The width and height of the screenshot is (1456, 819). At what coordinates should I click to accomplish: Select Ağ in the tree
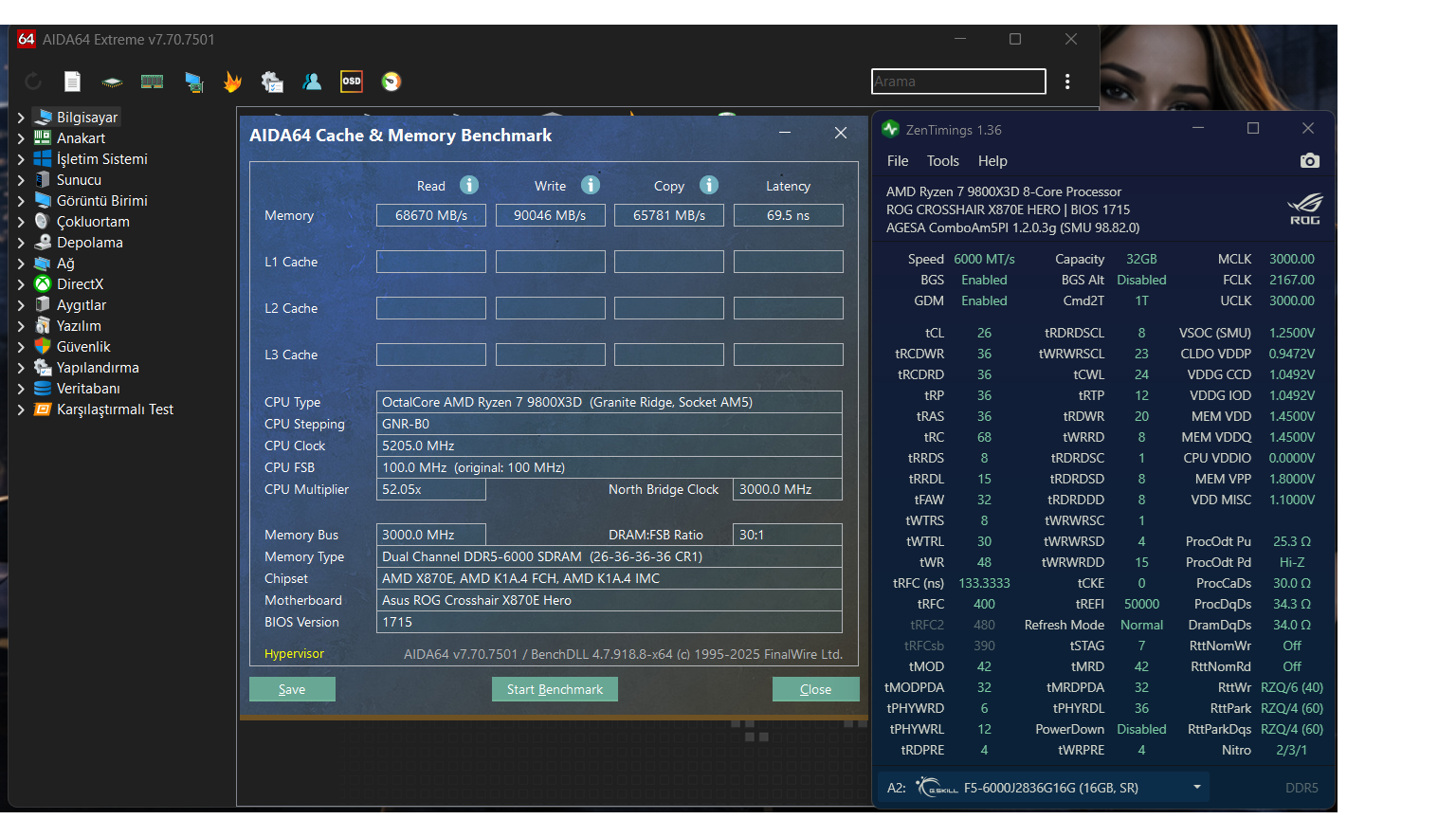[x=65, y=264]
